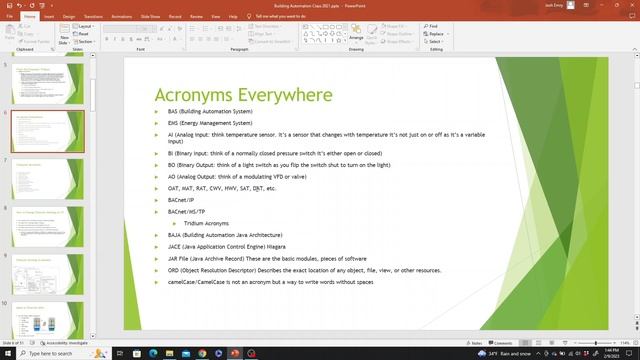640x360 pixels.
Task: Toggle the Notes pane in status bar
Action: pyautogui.click(x=474, y=343)
